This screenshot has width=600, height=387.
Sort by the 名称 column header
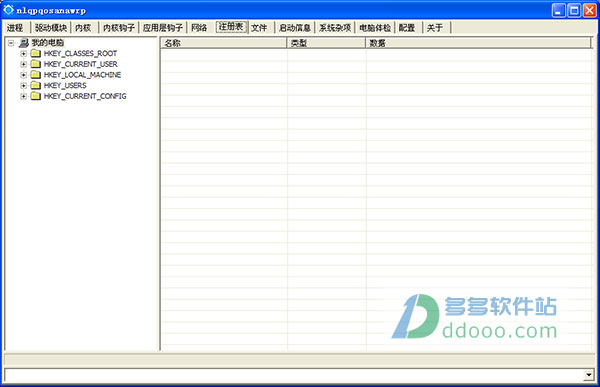coord(223,43)
